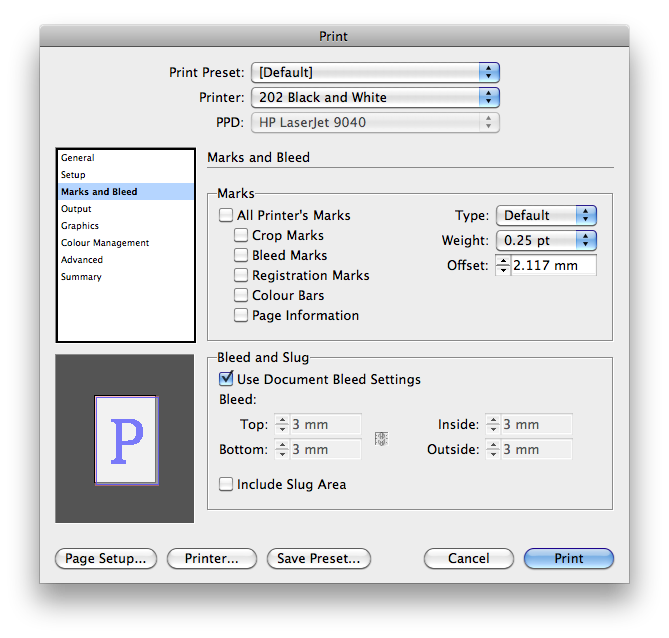
Task: Go to the Summary section
Action: [x=81, y=277]
